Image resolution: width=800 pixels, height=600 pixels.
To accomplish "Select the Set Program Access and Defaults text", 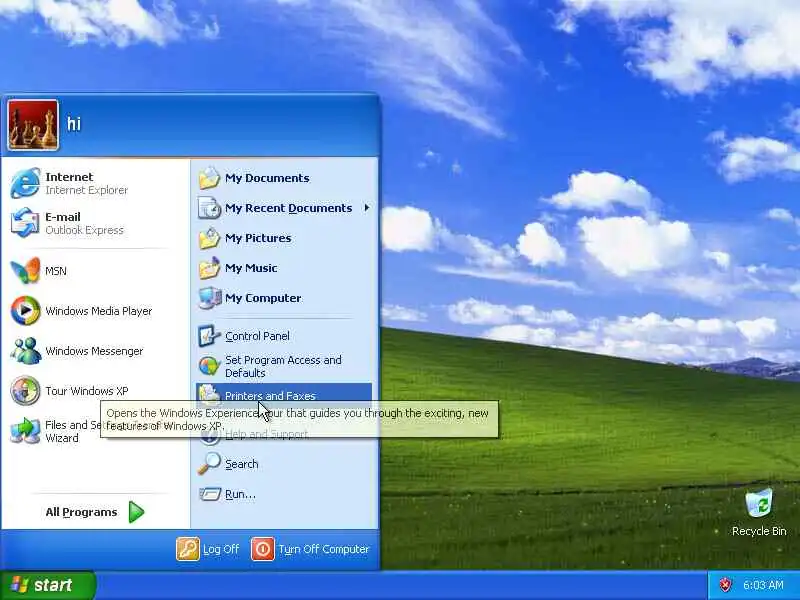I will pos(283,366).
